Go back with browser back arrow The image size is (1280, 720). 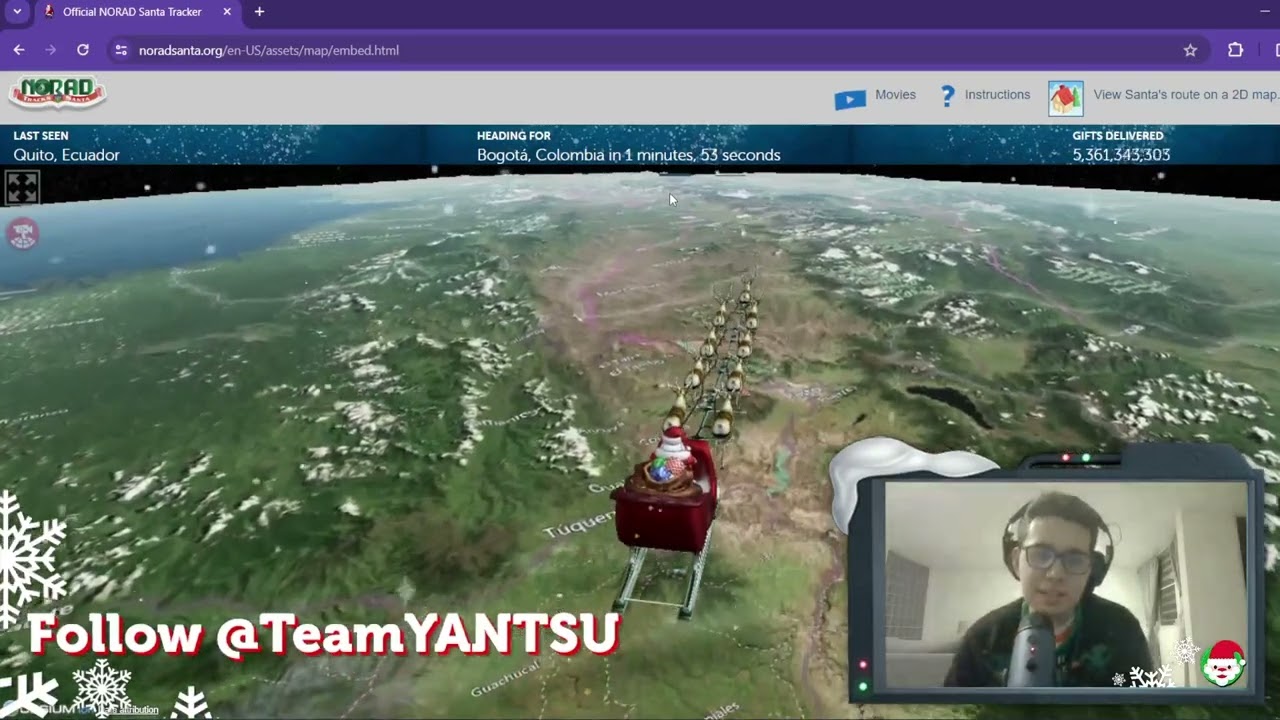(x=19, y=50)
